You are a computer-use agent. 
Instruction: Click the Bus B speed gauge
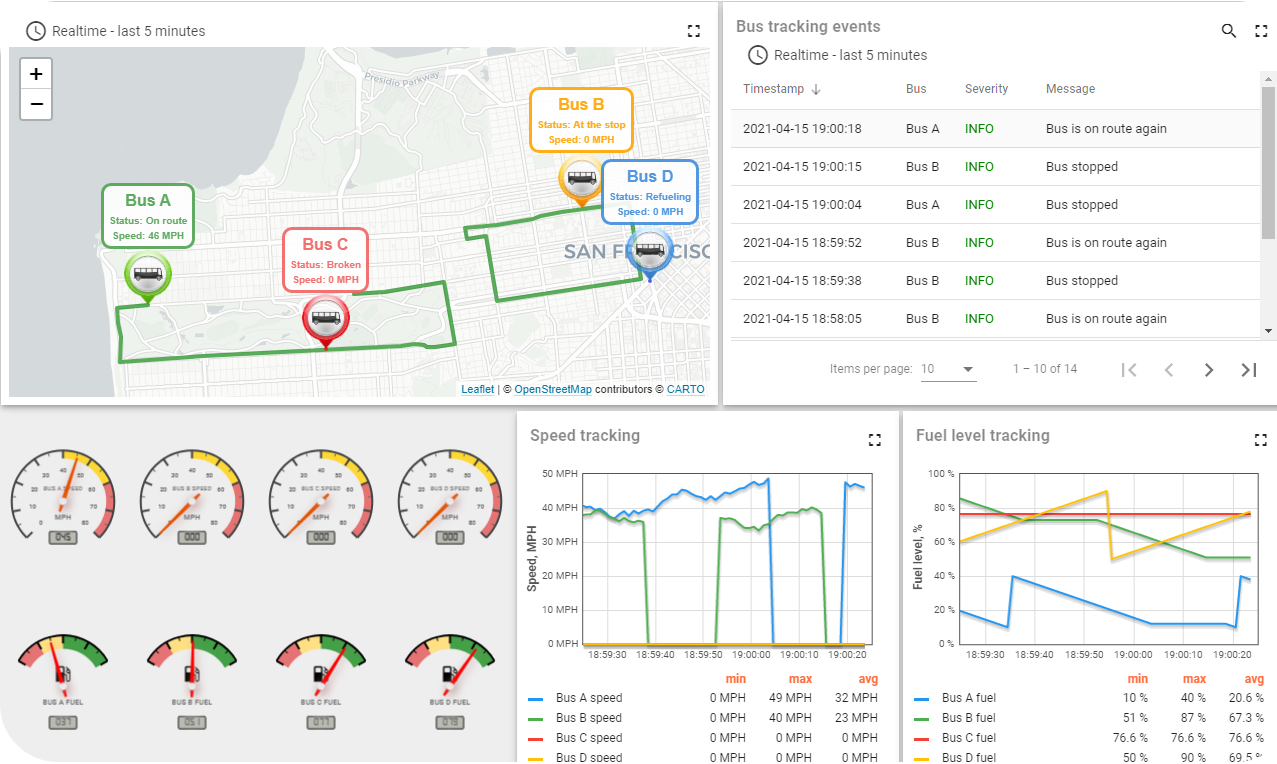(x=192, y=497)
